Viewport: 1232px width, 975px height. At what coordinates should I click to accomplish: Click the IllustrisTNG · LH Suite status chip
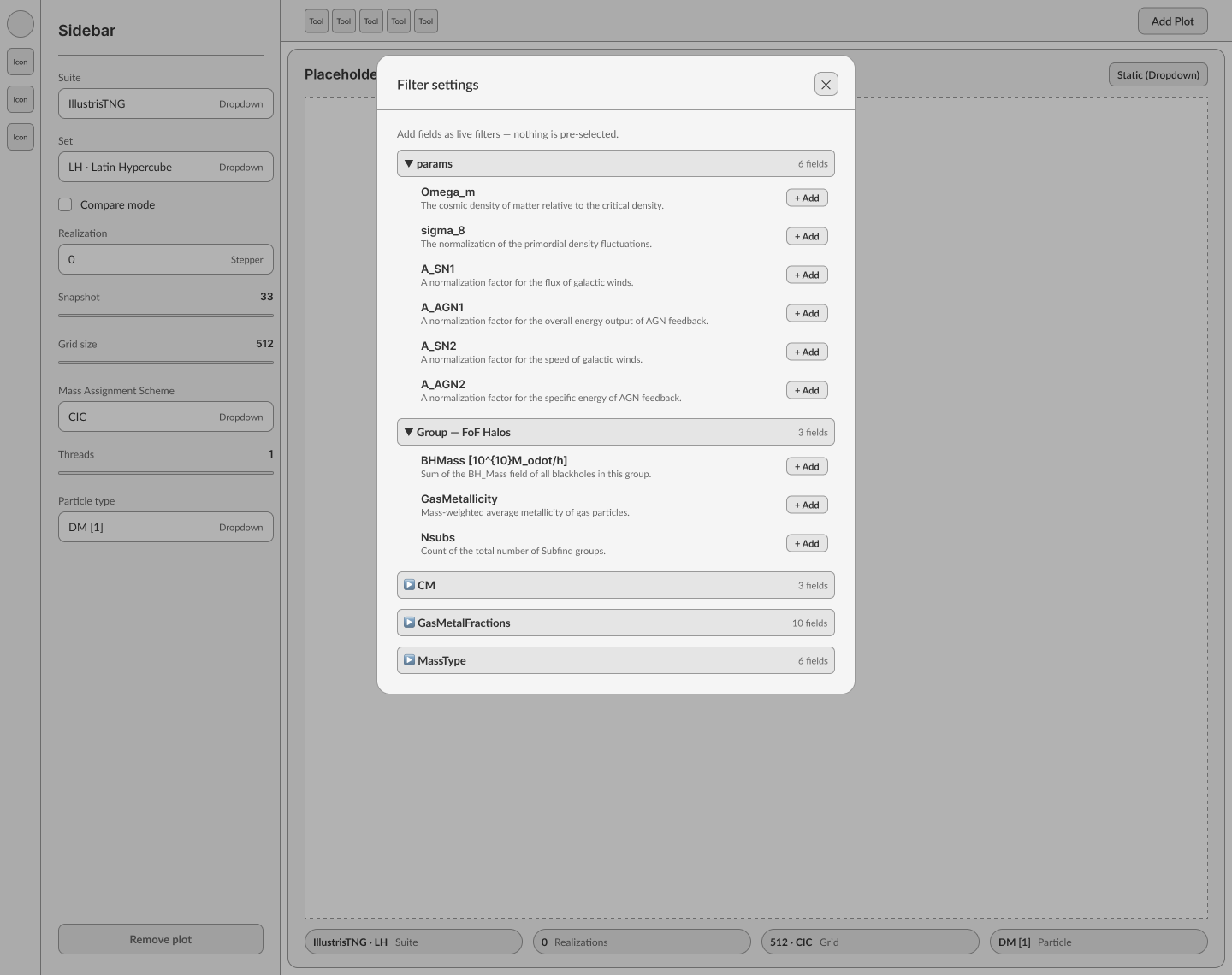point(413,942)
